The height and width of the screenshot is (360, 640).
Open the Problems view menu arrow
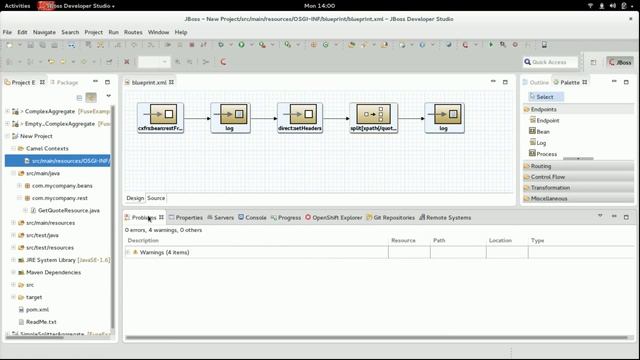tap(600, 216)
